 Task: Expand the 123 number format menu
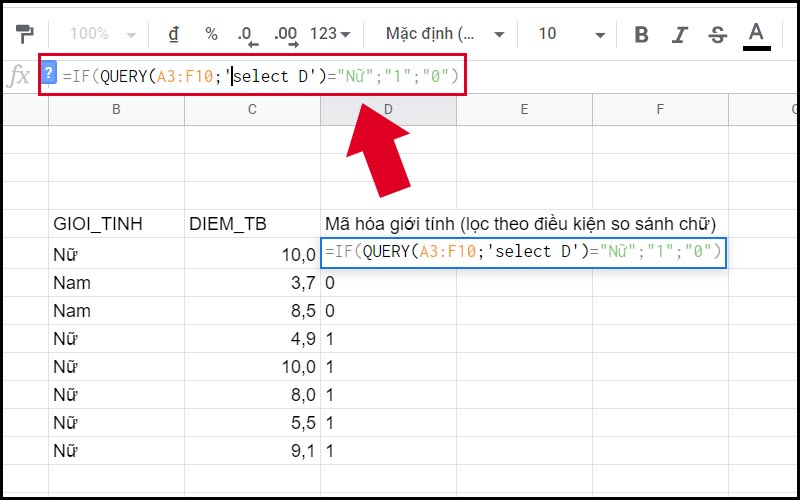(x=330, y=34)
